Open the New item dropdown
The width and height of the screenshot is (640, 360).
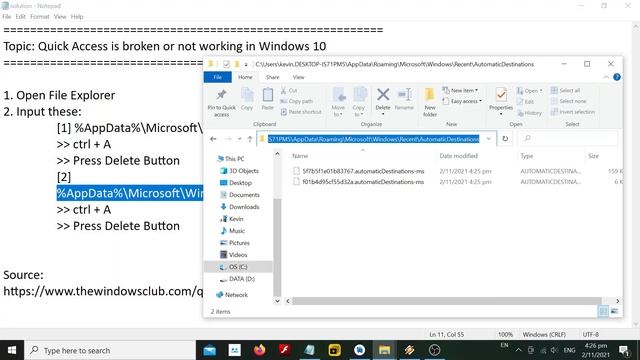[x=460, y=90]
